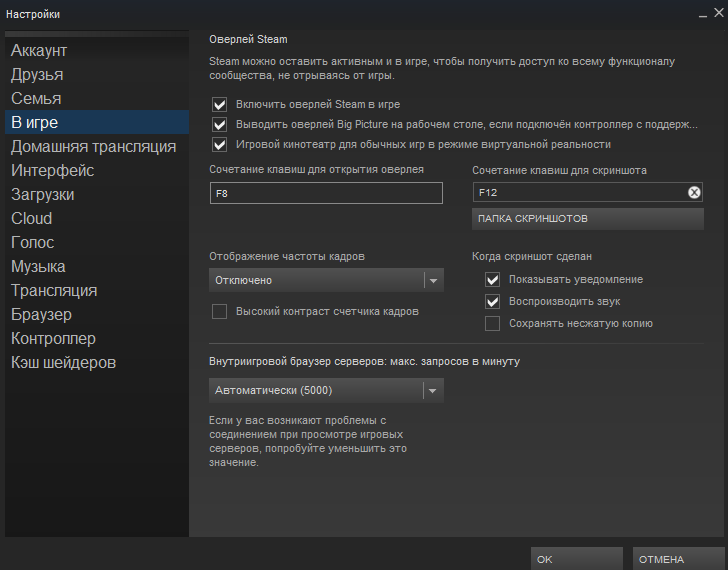Viewport: 728px width, 570px height.
Task: Cancel changes with the ОТМЕНА button
Action: coord(679,559)
